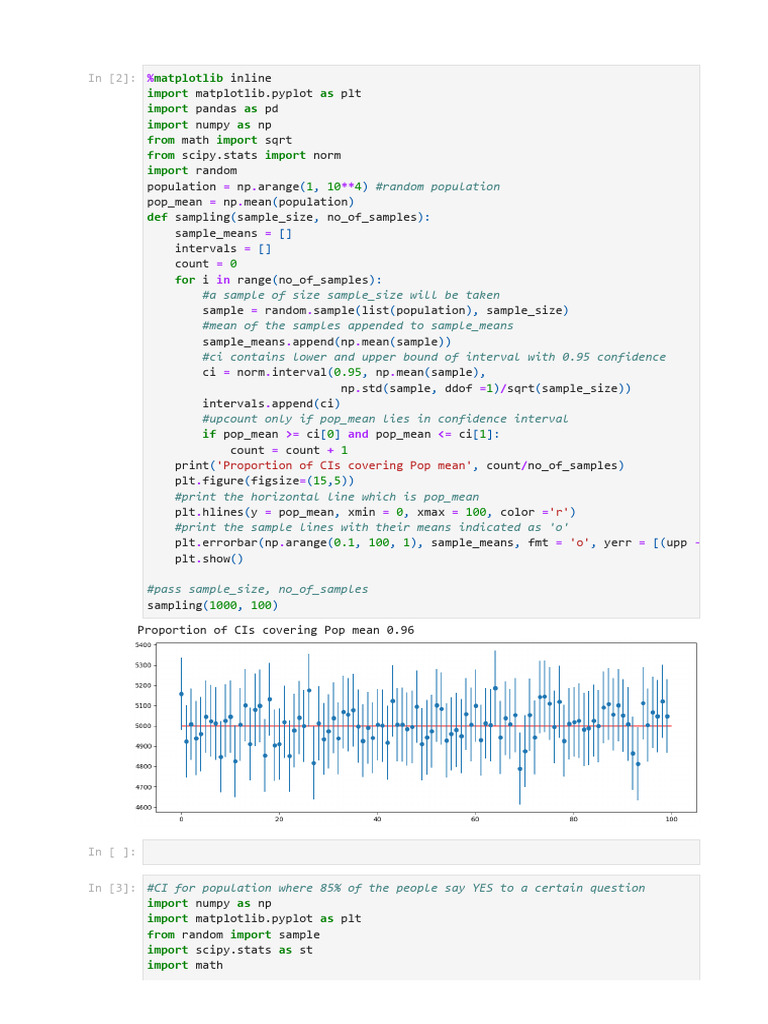
Task: Click the x-axis tick label 100
Action: point(671,819)
